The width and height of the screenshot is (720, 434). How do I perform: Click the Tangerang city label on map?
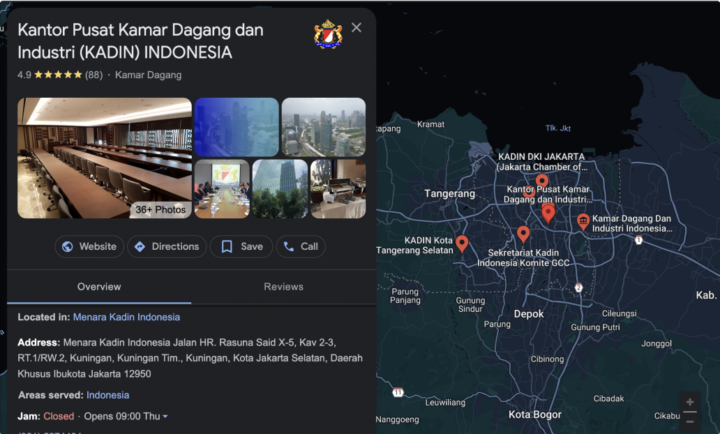450,194
